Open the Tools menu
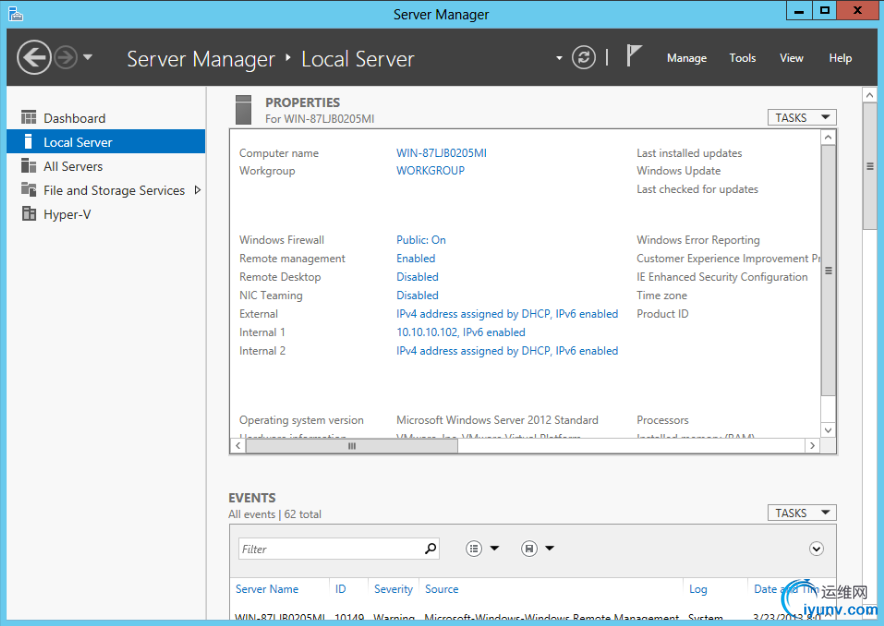 click(x=742, y=58)
